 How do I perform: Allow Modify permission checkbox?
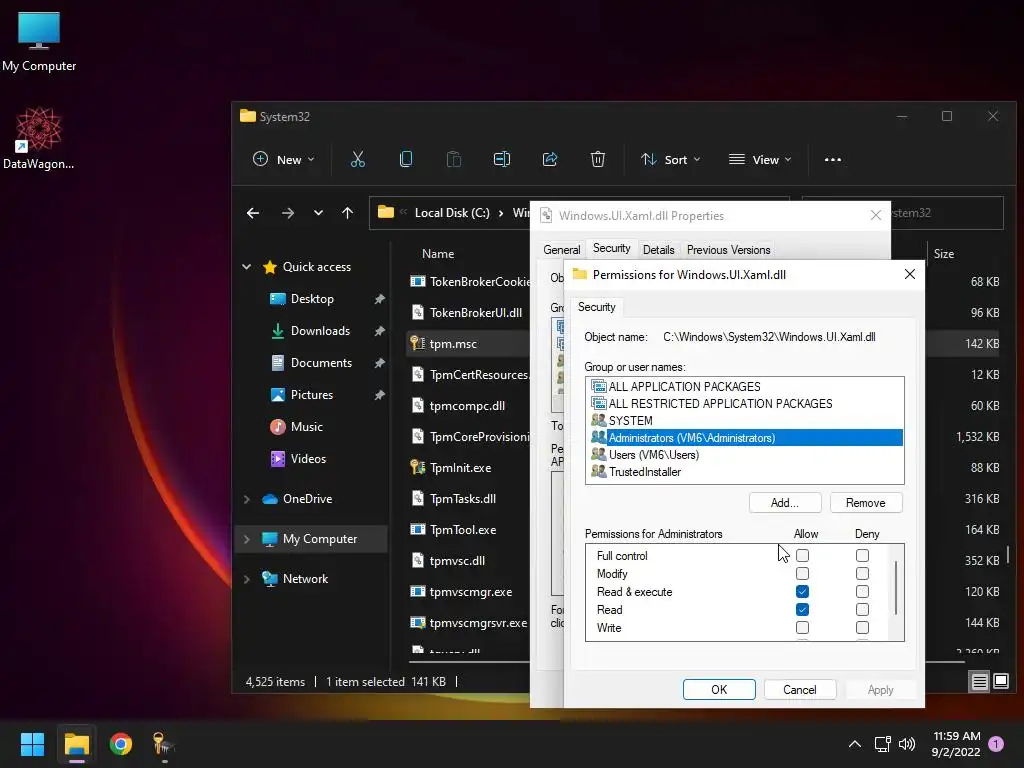pyautogui.click(x=803, y=574)
